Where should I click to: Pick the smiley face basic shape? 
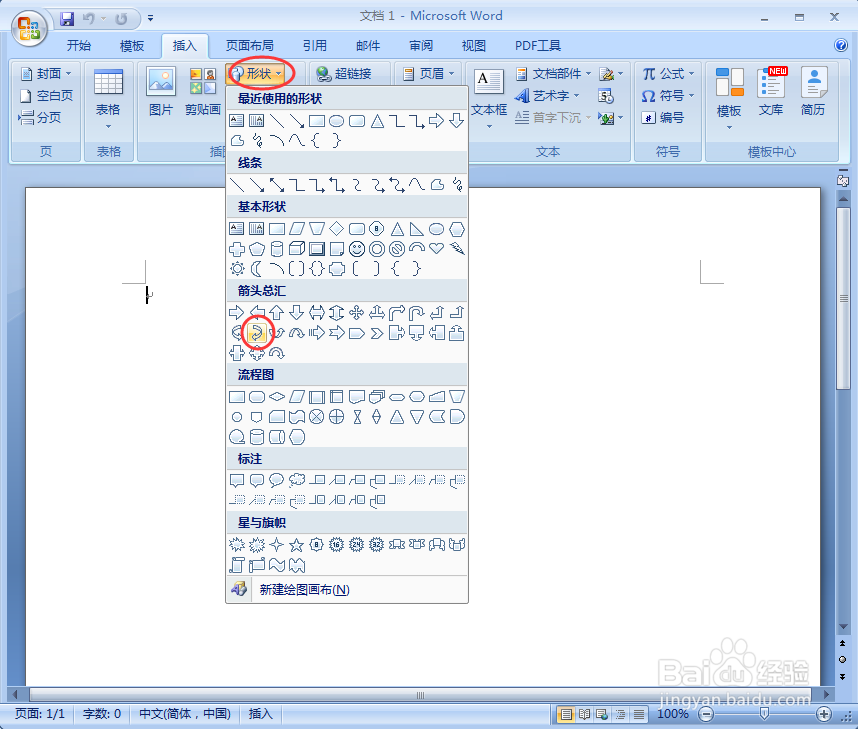tap(357, 249)
